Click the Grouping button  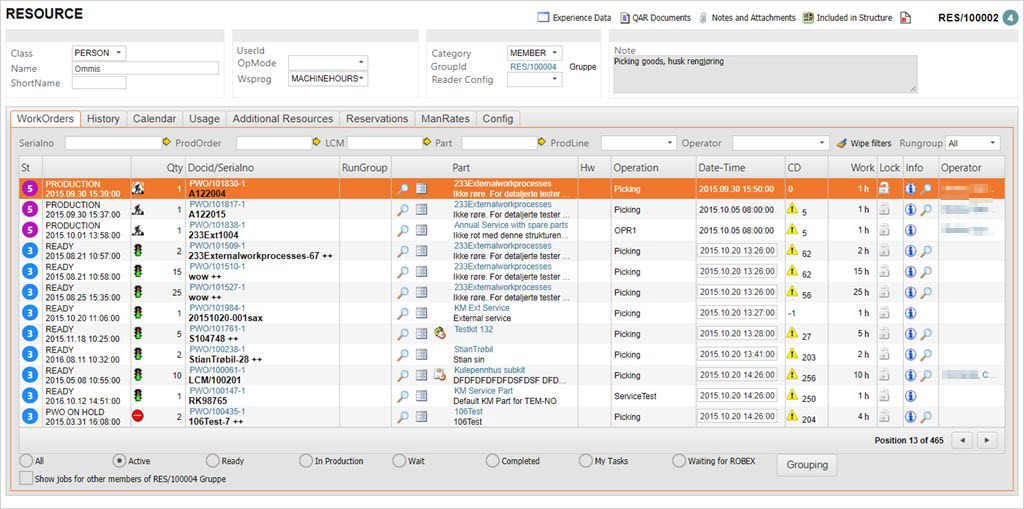click(x=806, y=465)
